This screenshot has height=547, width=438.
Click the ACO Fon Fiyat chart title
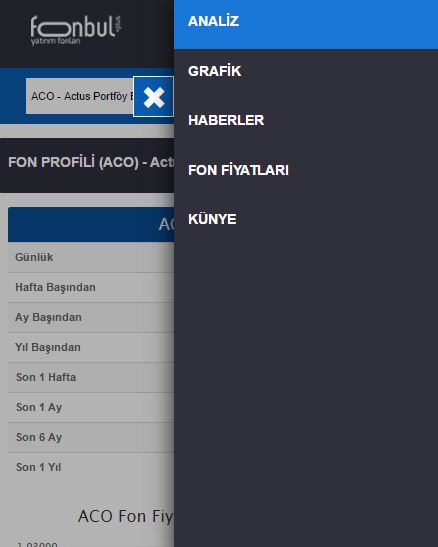pyautogui.click(x=126, y=516)
